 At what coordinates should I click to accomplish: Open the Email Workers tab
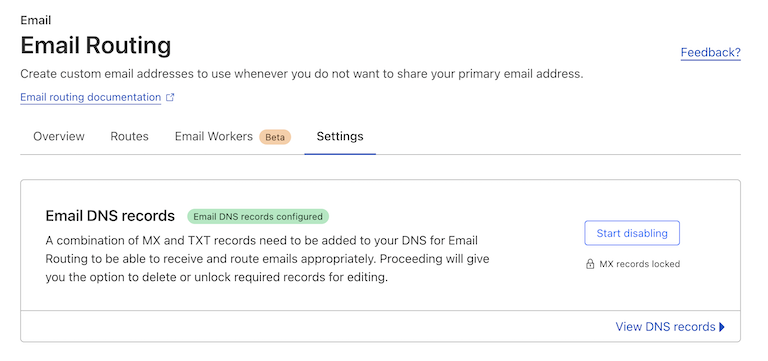click(x=214, y=136)
